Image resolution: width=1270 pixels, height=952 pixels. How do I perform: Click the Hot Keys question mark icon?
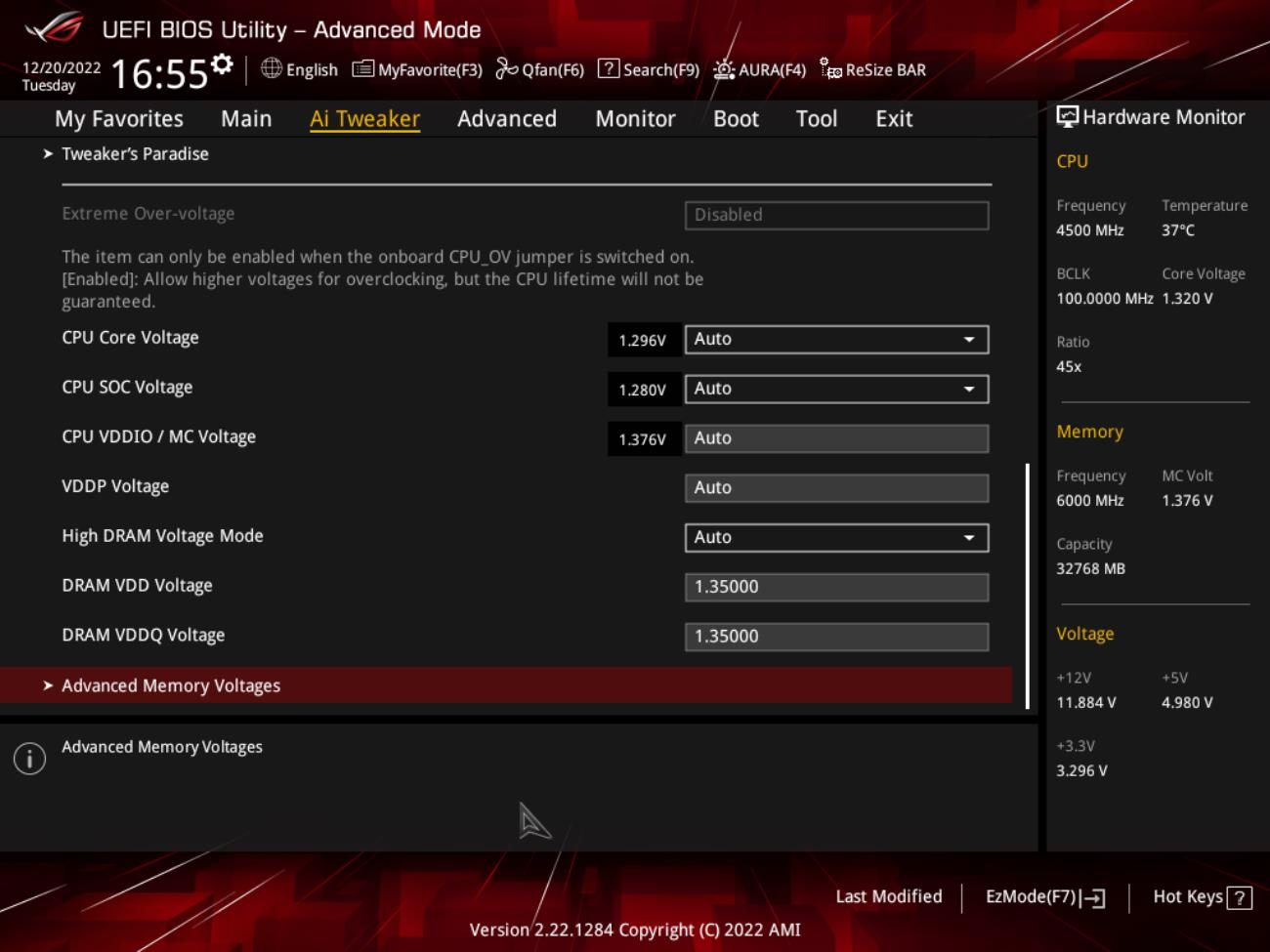1239,897
